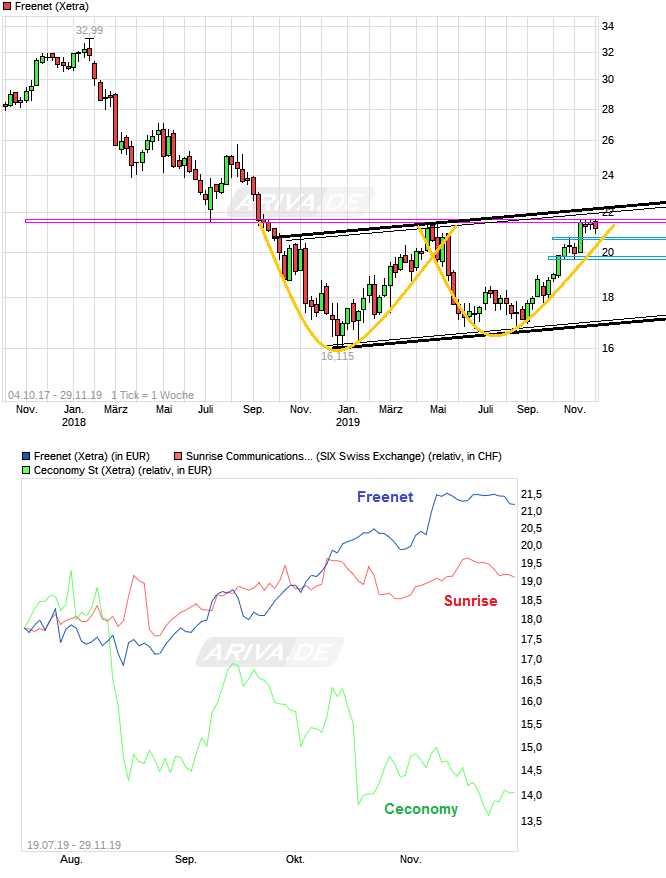
Task: Click the 'Jan.' label above 2018
Action: coord(73,409)
